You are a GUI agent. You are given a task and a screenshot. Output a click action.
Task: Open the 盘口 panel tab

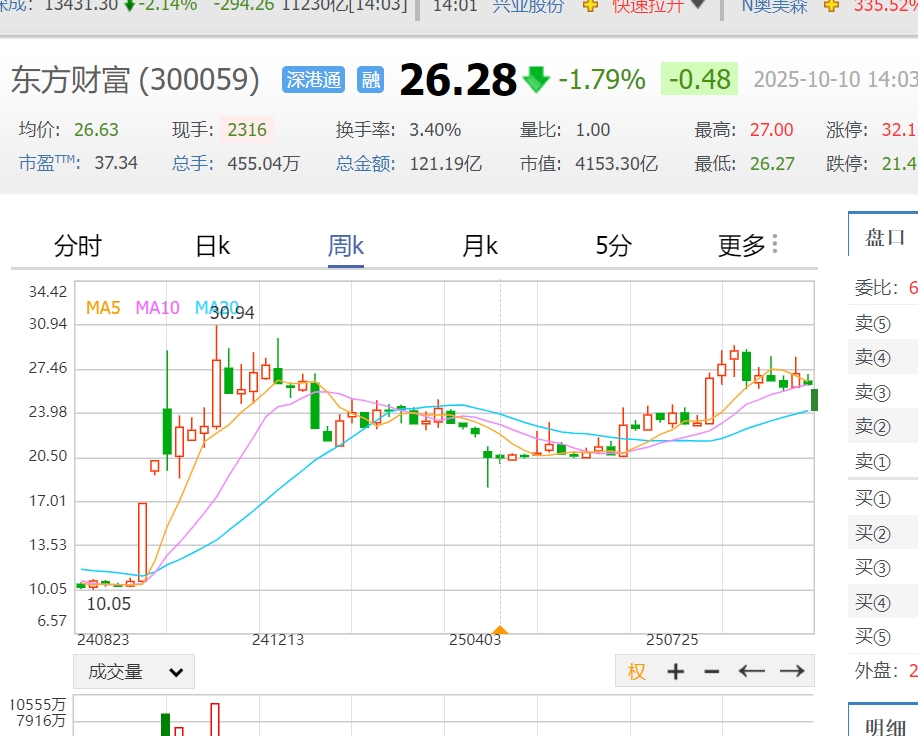tap(885, 237)
